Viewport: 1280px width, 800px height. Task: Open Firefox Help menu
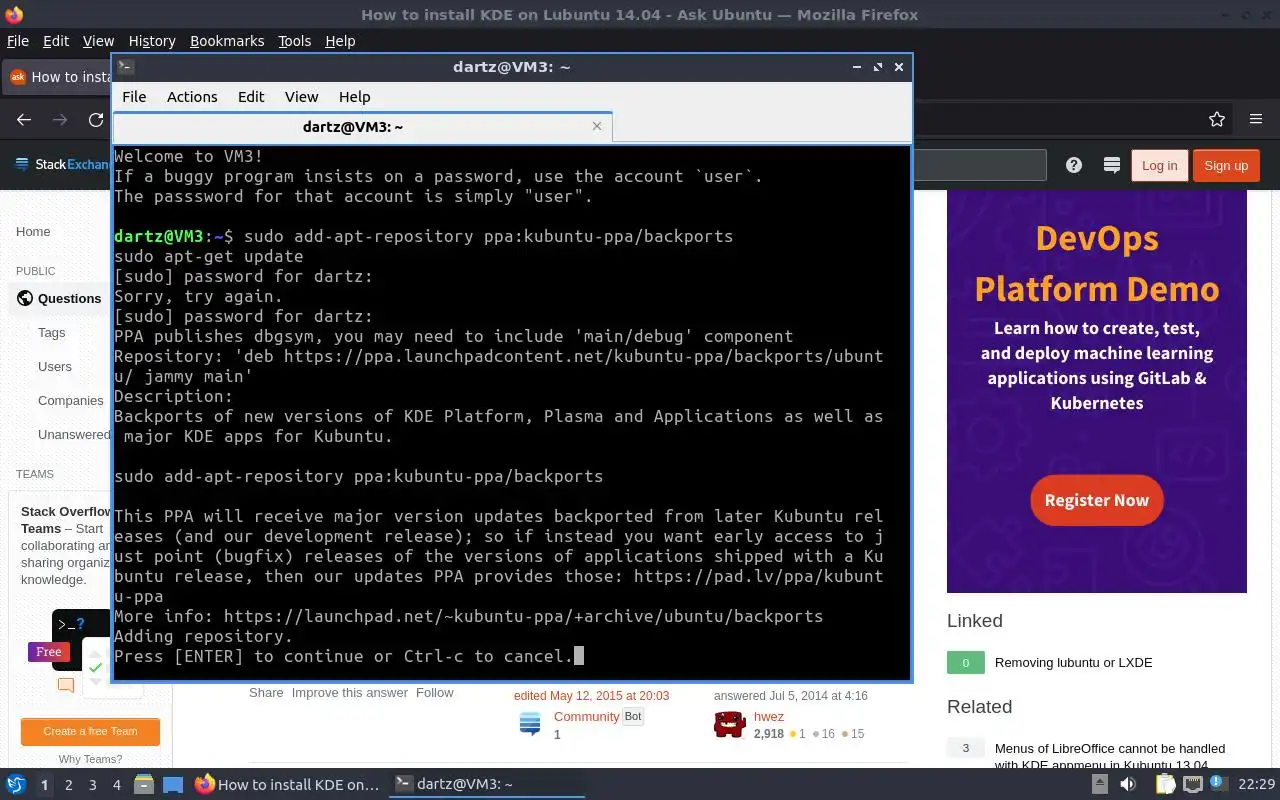[x=340, y=41]
